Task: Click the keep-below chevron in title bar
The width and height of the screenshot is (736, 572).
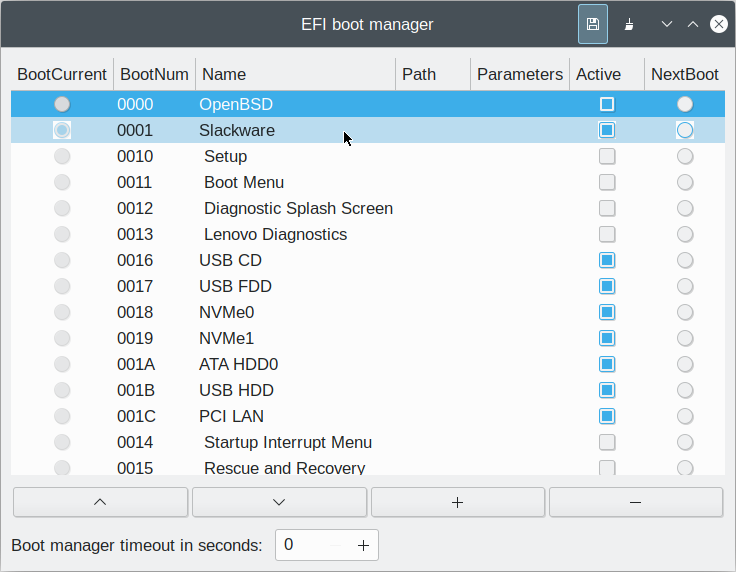Action: pyautogui.click(x=667, y=24)
